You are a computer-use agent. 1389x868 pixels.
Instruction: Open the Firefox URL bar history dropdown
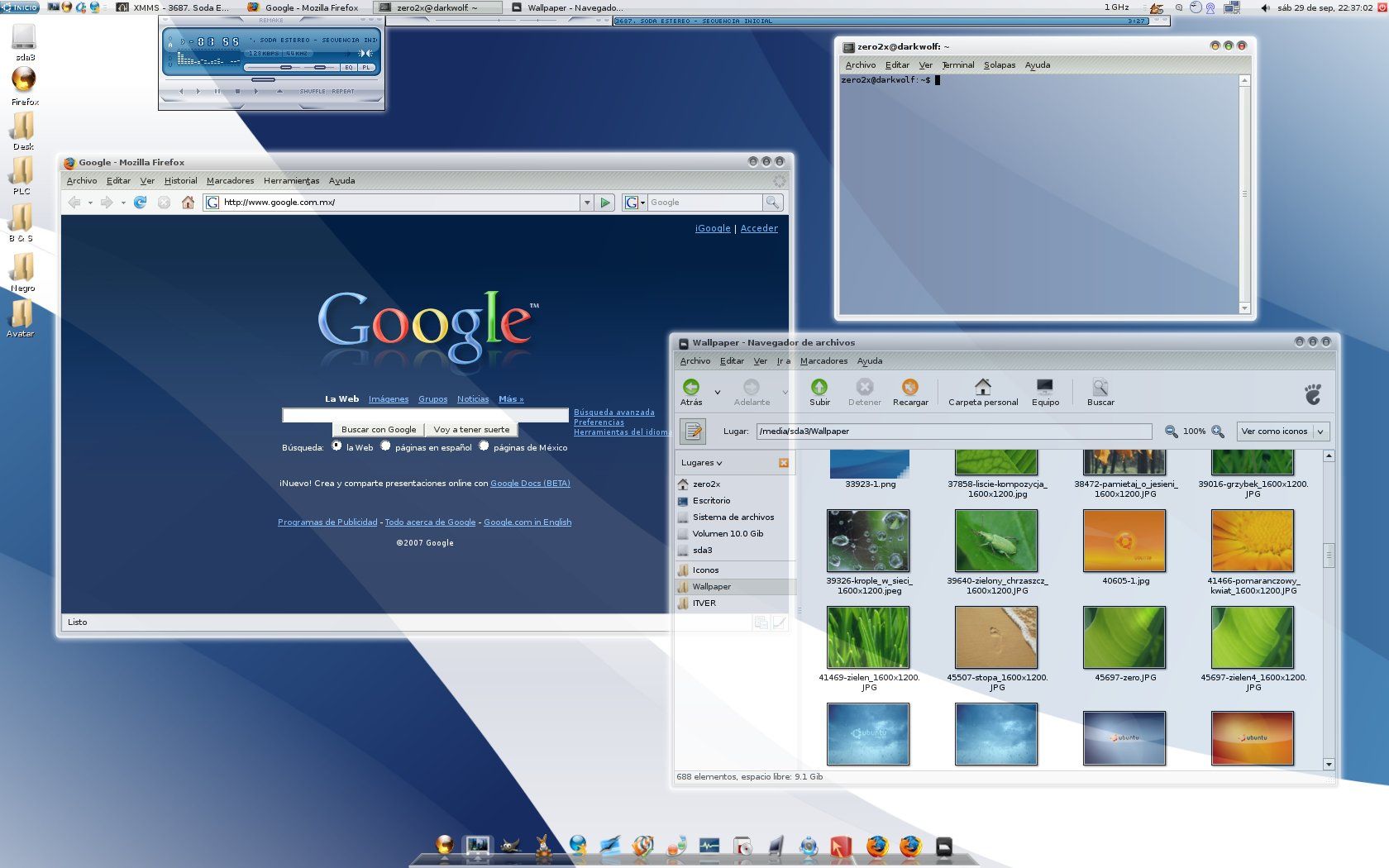tap(587, 203)
